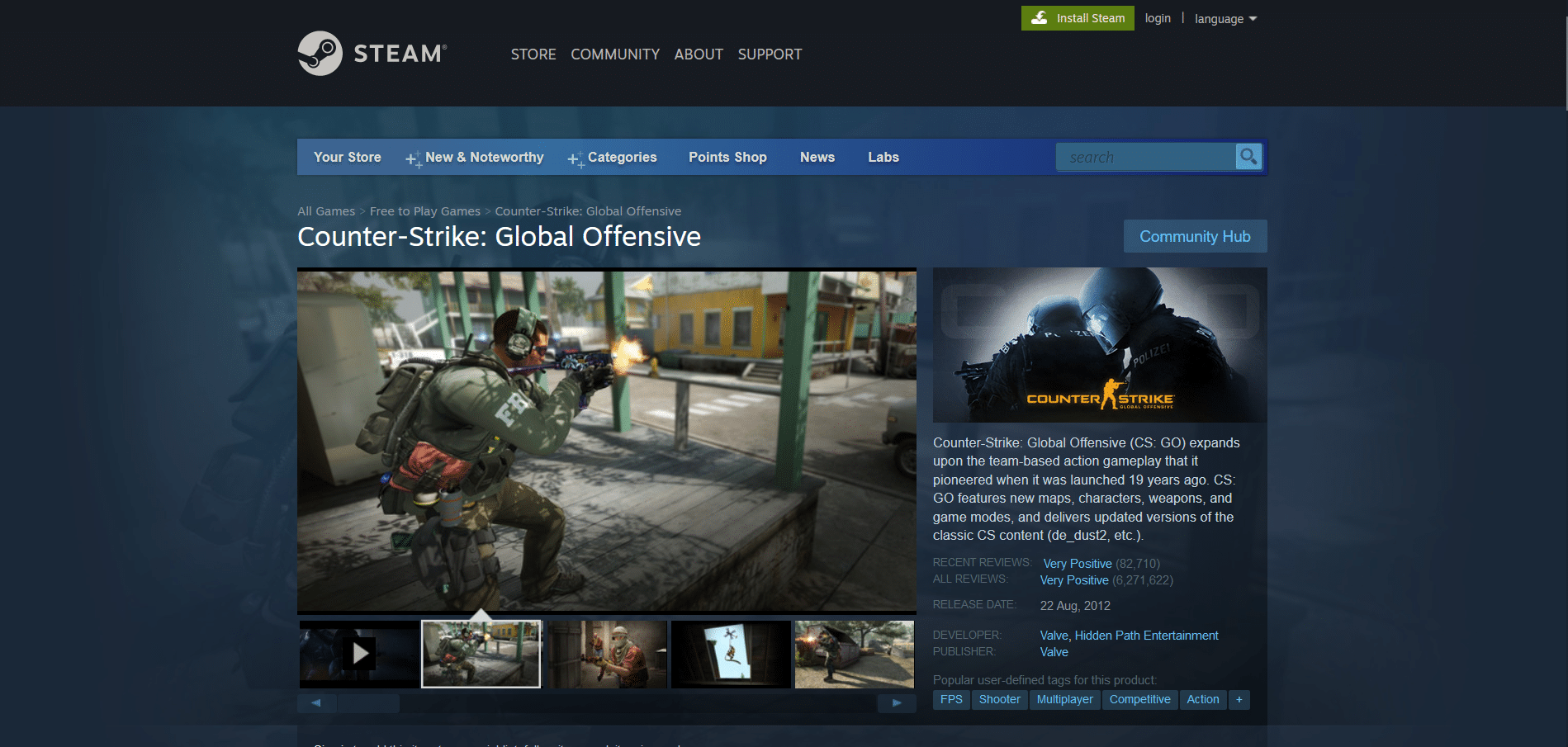Click the left scroll arrow under thumbnails
Image resolution: width=1568 pixels, height=747 pixels.
(316, 703)
